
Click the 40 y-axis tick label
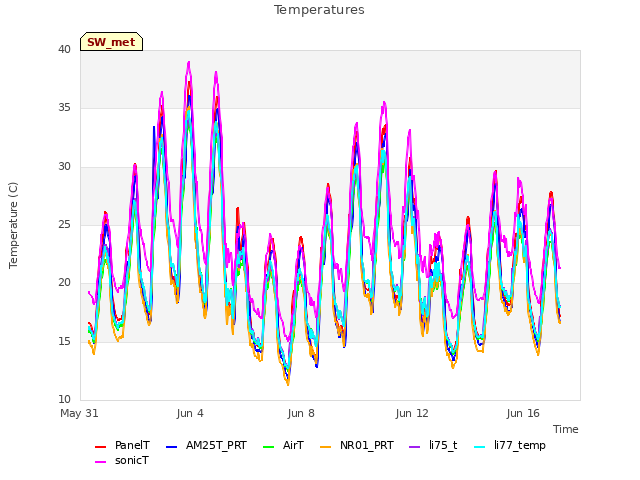click(x=64, y=50)
